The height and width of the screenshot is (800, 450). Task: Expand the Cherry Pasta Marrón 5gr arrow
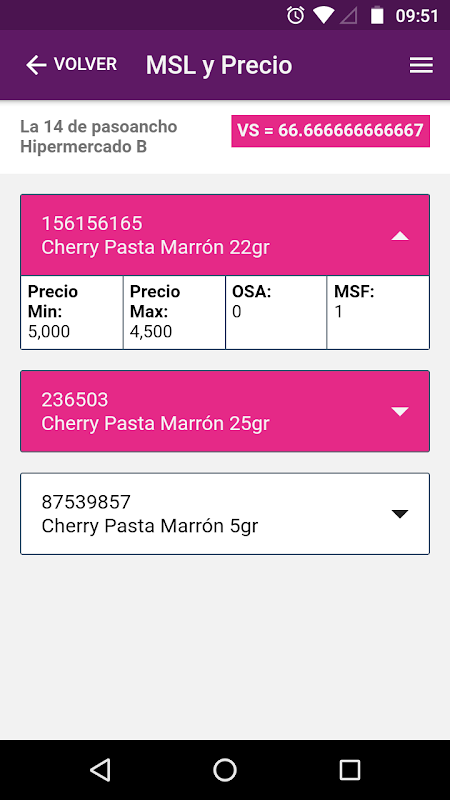(x=399, y=514)
